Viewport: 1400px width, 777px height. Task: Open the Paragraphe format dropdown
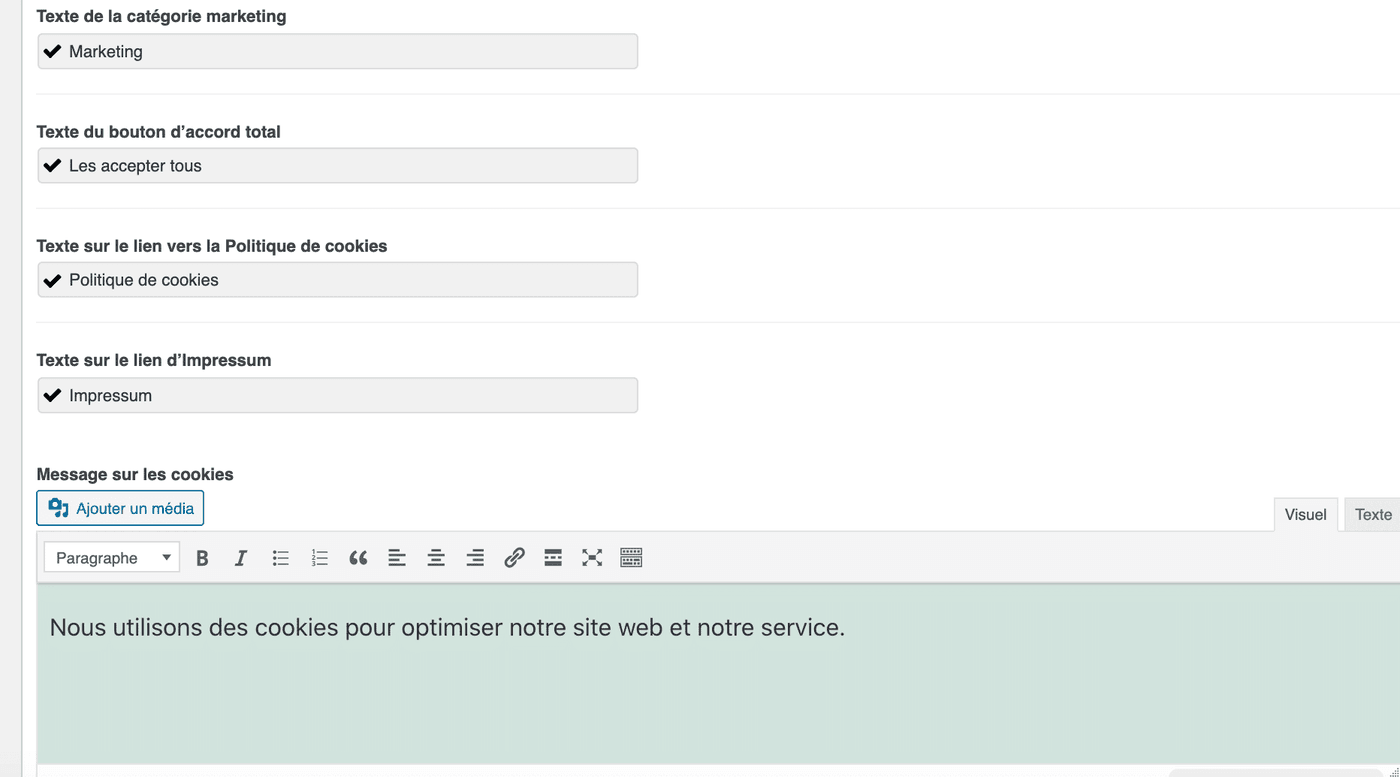[x=112, y=558]
